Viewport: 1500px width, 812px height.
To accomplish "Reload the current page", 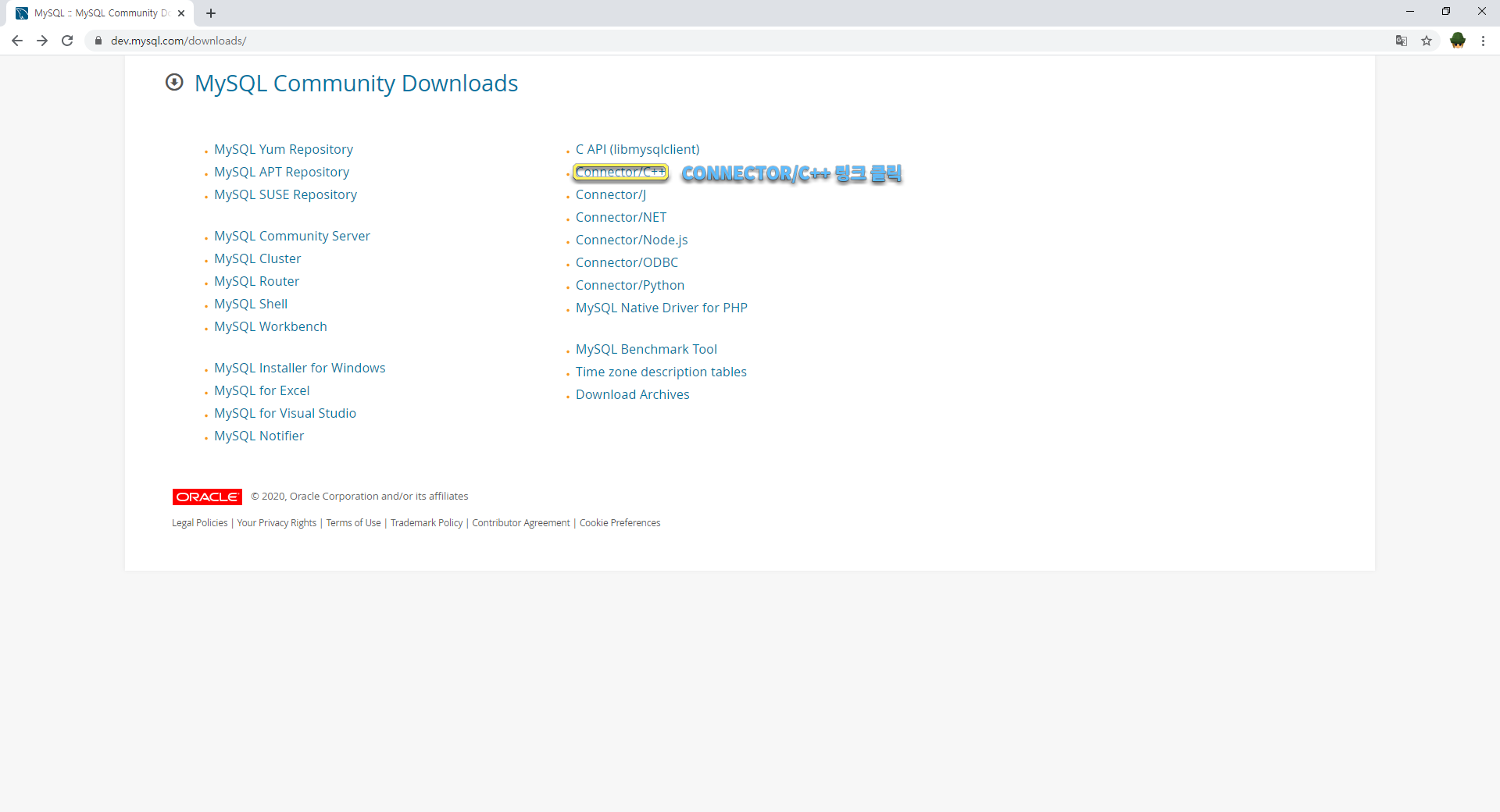I will pyautogui.click(x=67, y=41).
